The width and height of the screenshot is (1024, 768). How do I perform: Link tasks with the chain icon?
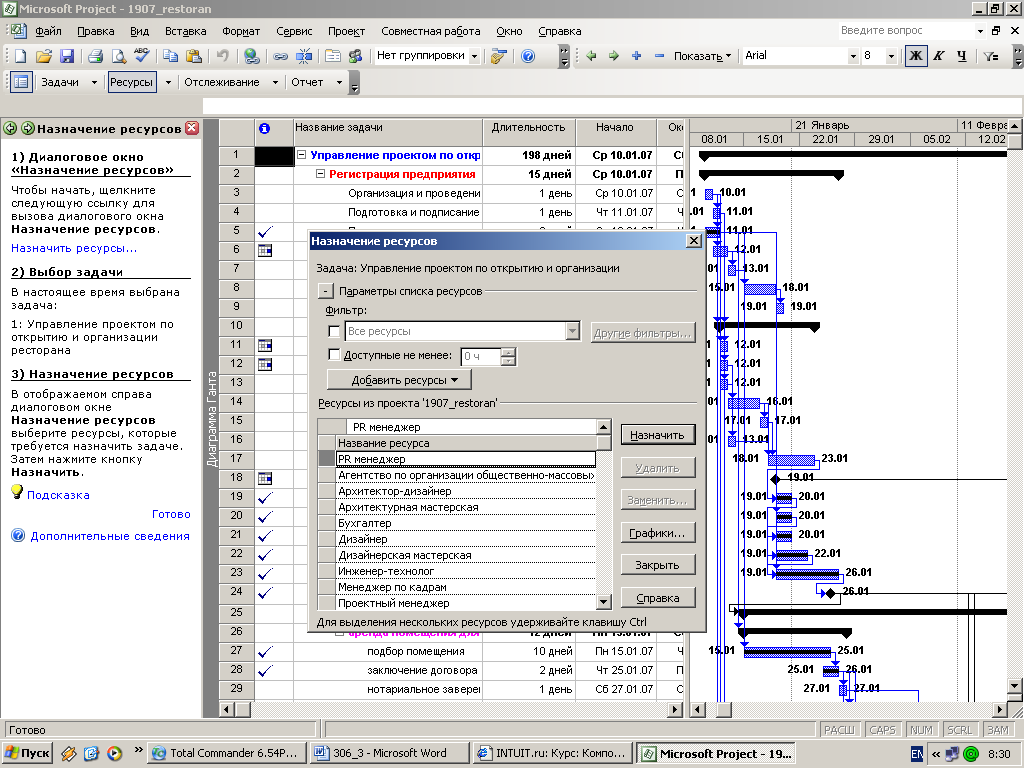tap(281, 56)
